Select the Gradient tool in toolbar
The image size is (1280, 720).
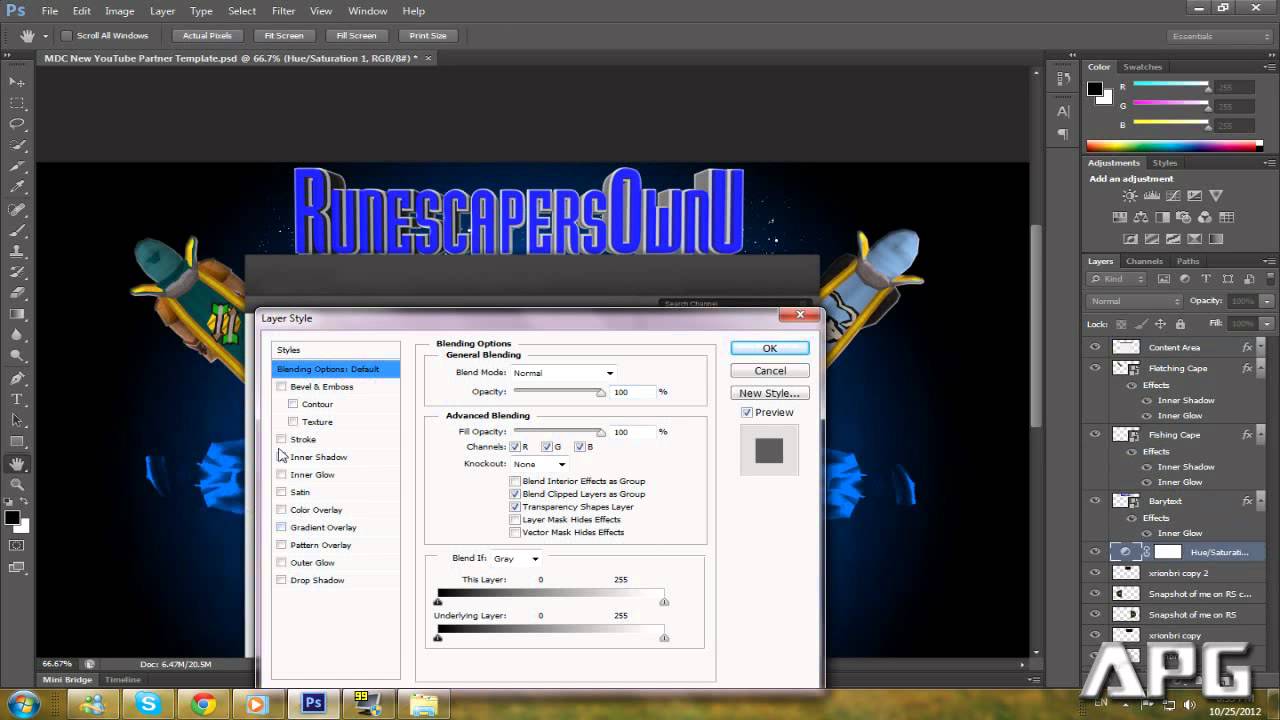pyautogui.click(x=17, y=314)
